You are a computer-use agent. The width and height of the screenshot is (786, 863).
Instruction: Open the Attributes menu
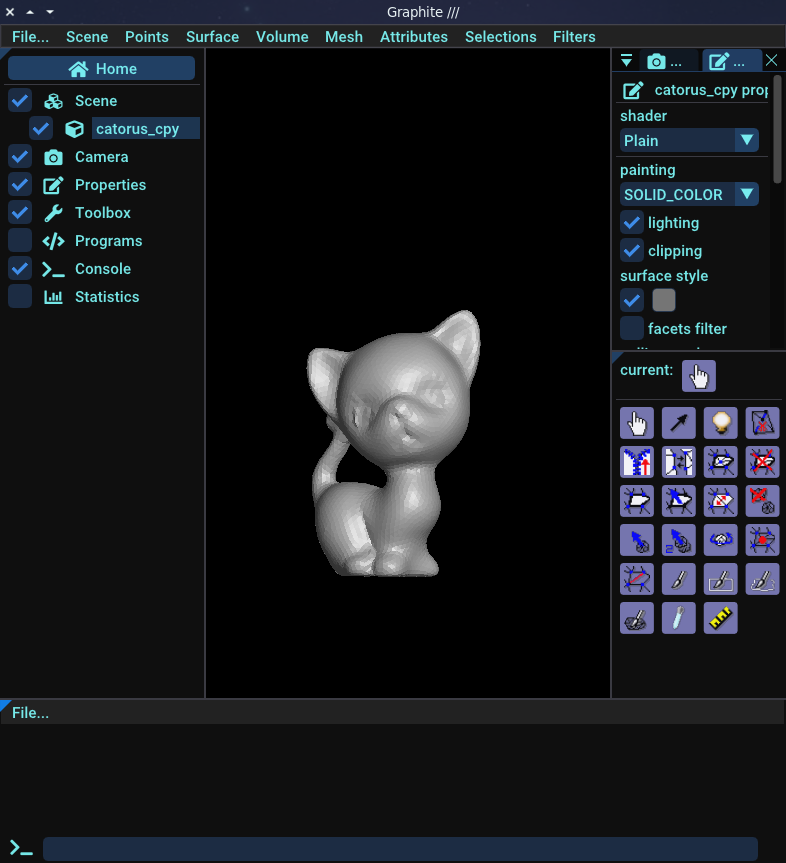coord(414,37)
